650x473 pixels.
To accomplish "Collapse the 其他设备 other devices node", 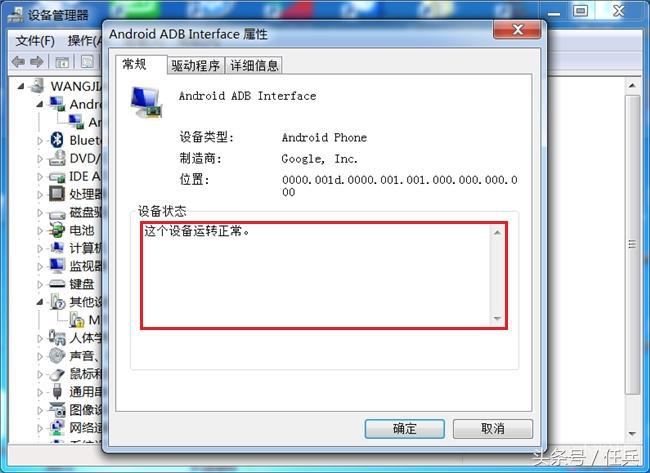I will (40, 302).
